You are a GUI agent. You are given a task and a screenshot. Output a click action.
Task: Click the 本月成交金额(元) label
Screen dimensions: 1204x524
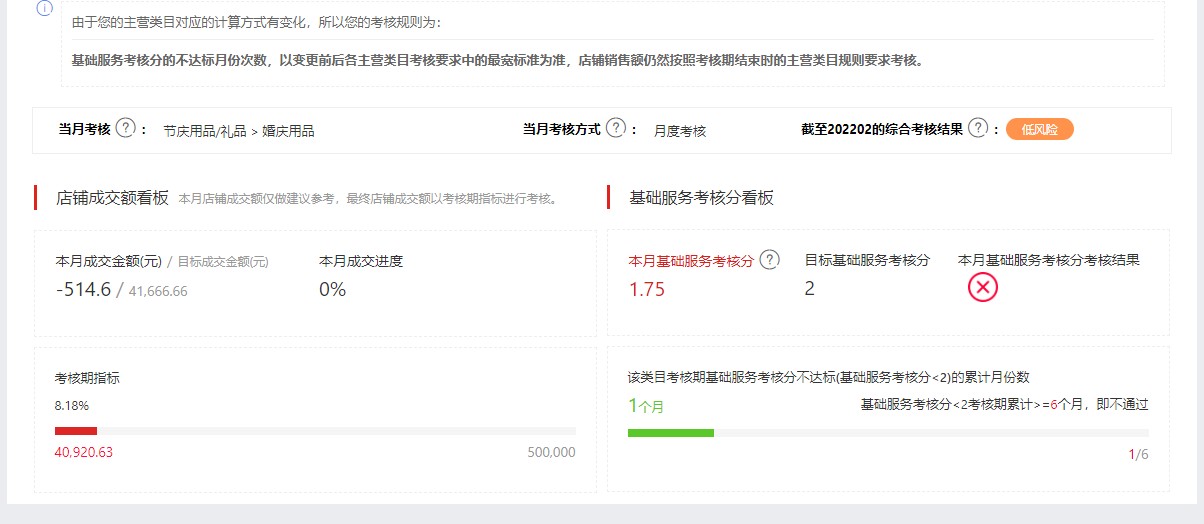coord(109,261)
